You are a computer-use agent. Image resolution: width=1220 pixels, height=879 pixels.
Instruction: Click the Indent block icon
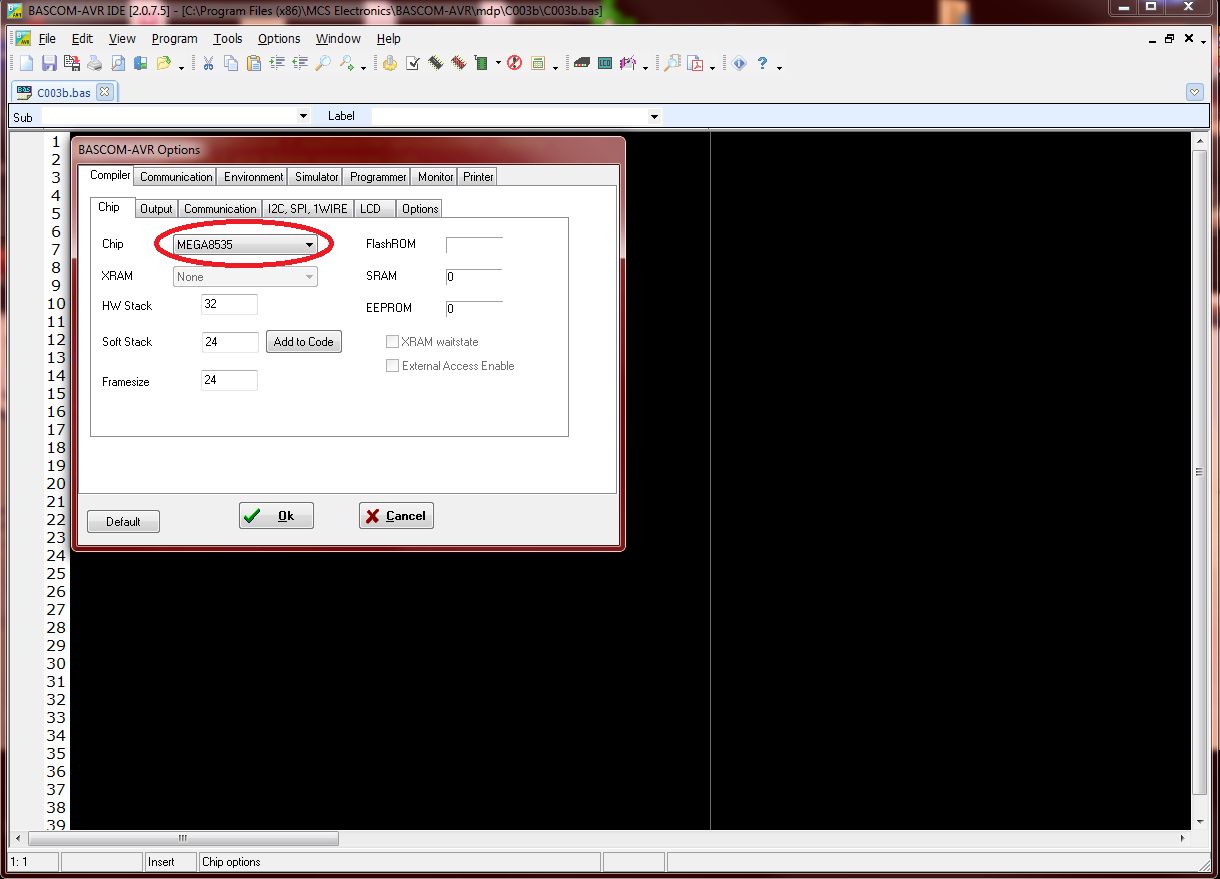277,64
